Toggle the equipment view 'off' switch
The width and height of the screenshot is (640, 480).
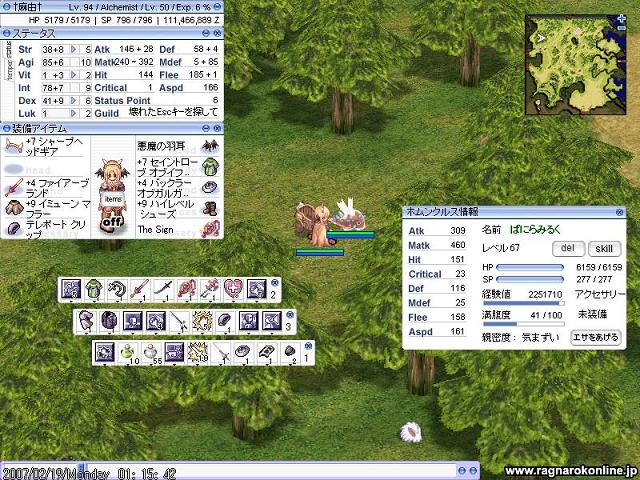[112, 222]
